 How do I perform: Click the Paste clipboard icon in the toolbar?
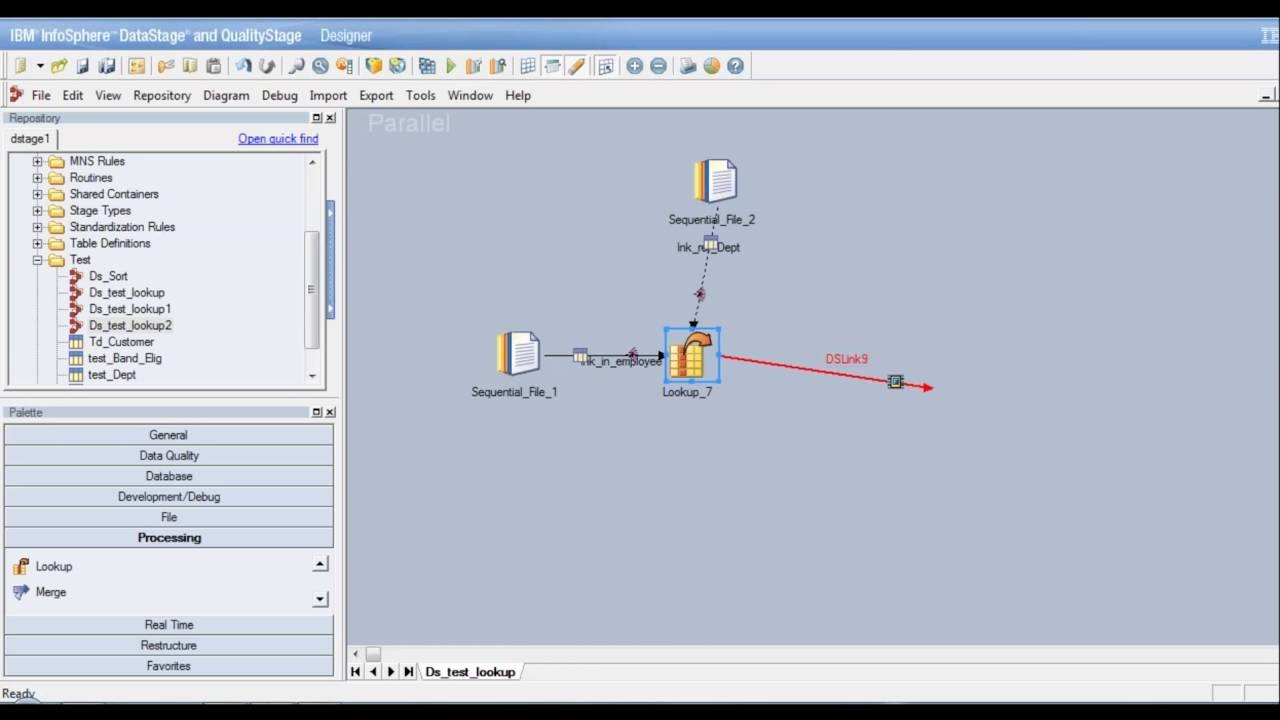point(213,66)
